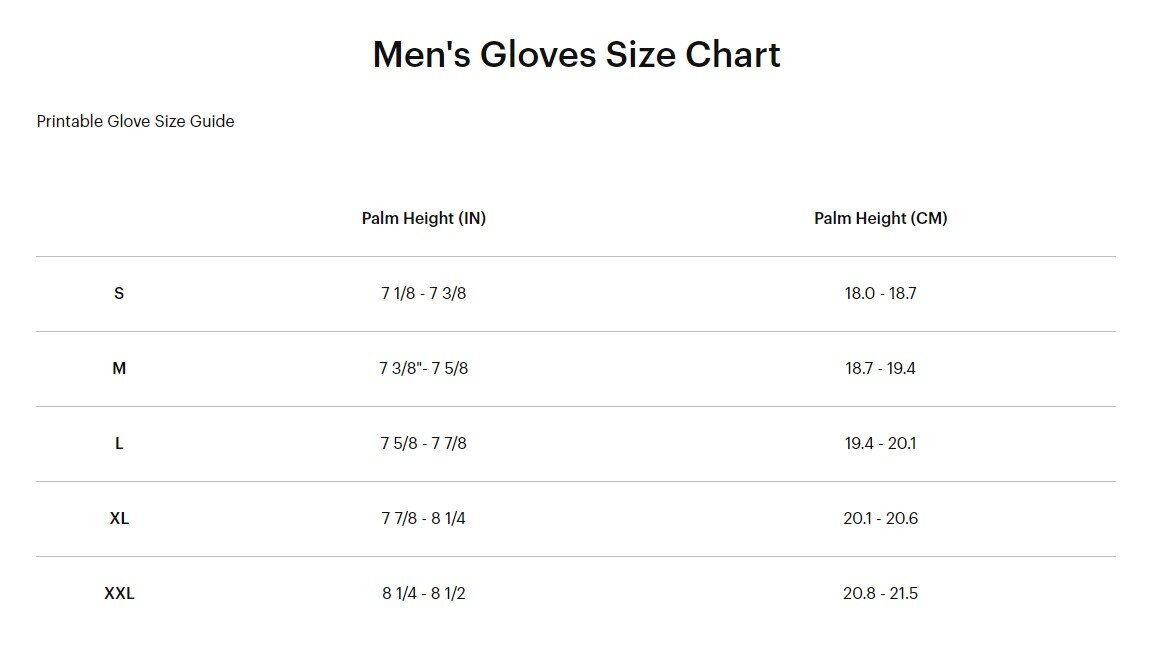This screenshot has width=1175, height=653.
Task: Select the XXL size row label
Action: coord(119,594)
